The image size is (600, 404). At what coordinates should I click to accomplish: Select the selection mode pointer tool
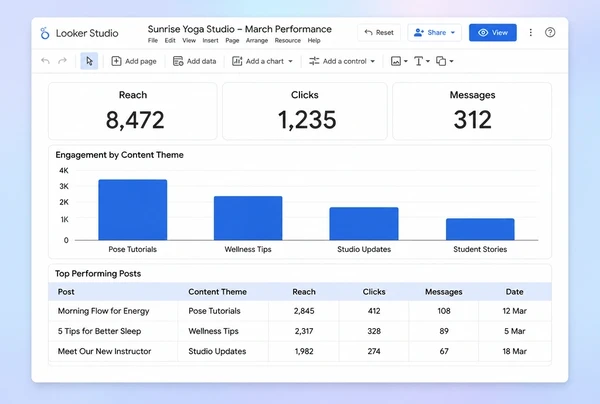(x=89, y=61)
